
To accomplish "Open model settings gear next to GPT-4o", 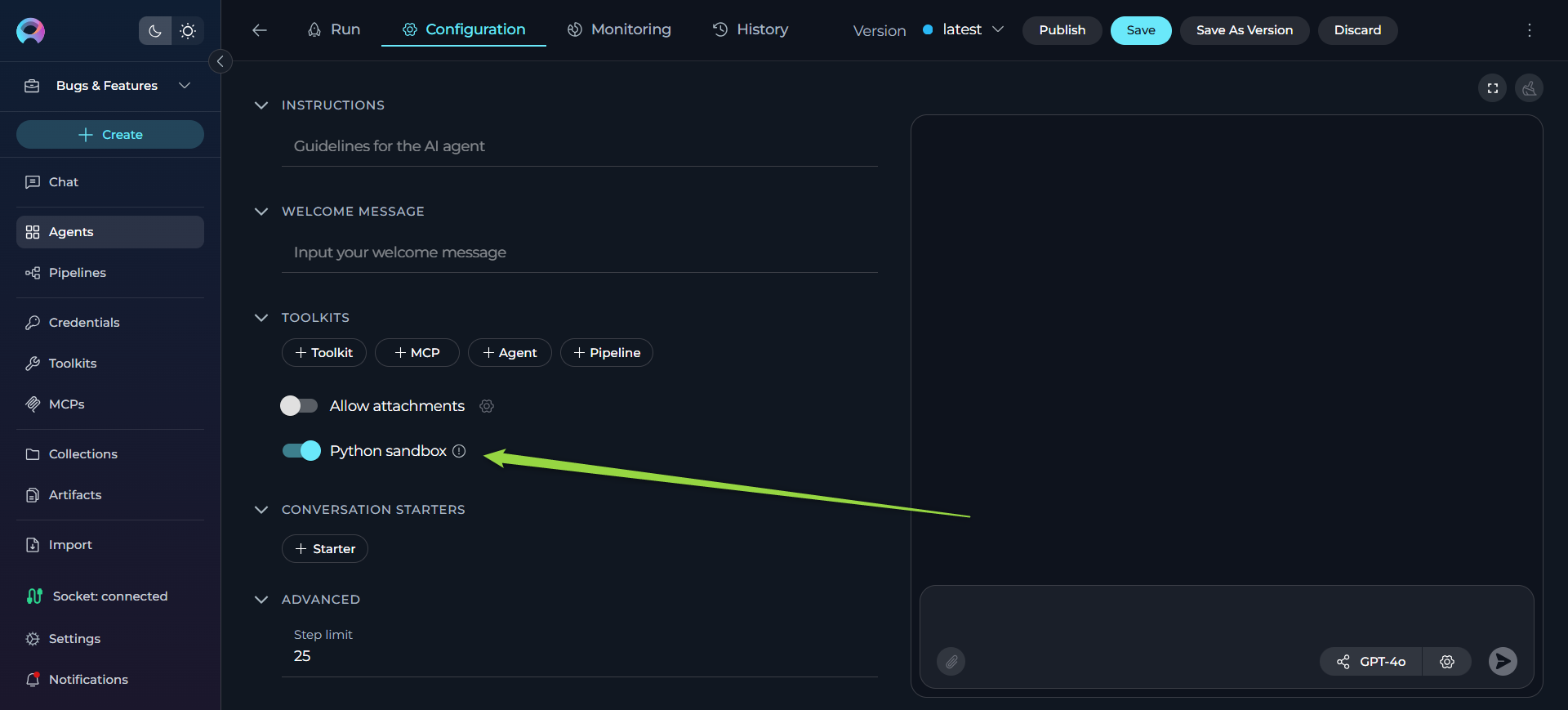I will tap(1446, 661).
